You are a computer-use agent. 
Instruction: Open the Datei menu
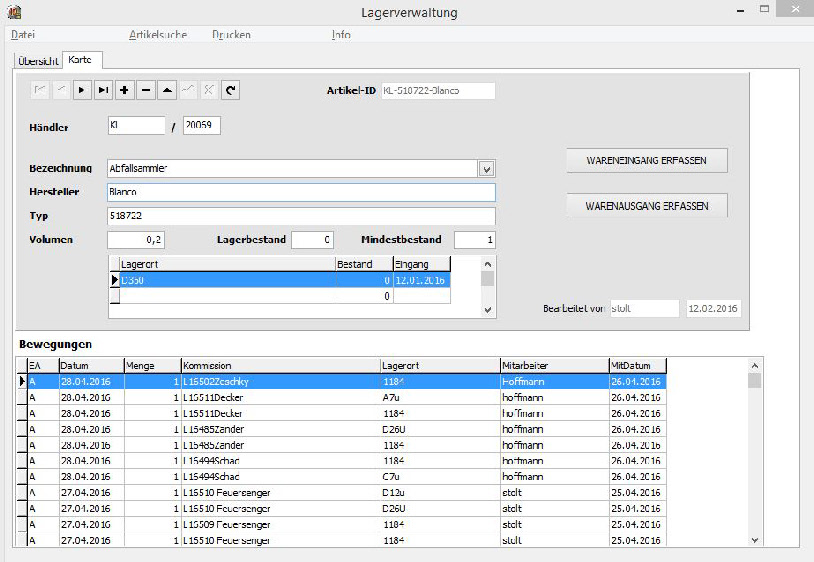coord(23,35)
